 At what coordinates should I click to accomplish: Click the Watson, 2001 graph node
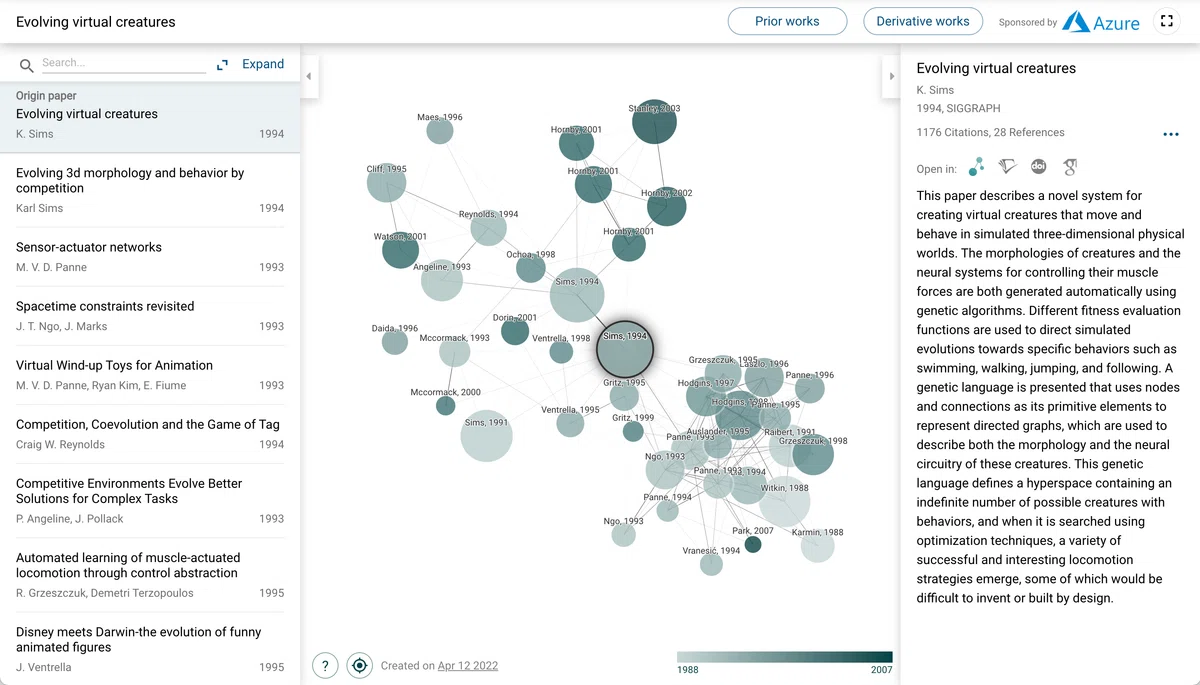tap(400, 250)
